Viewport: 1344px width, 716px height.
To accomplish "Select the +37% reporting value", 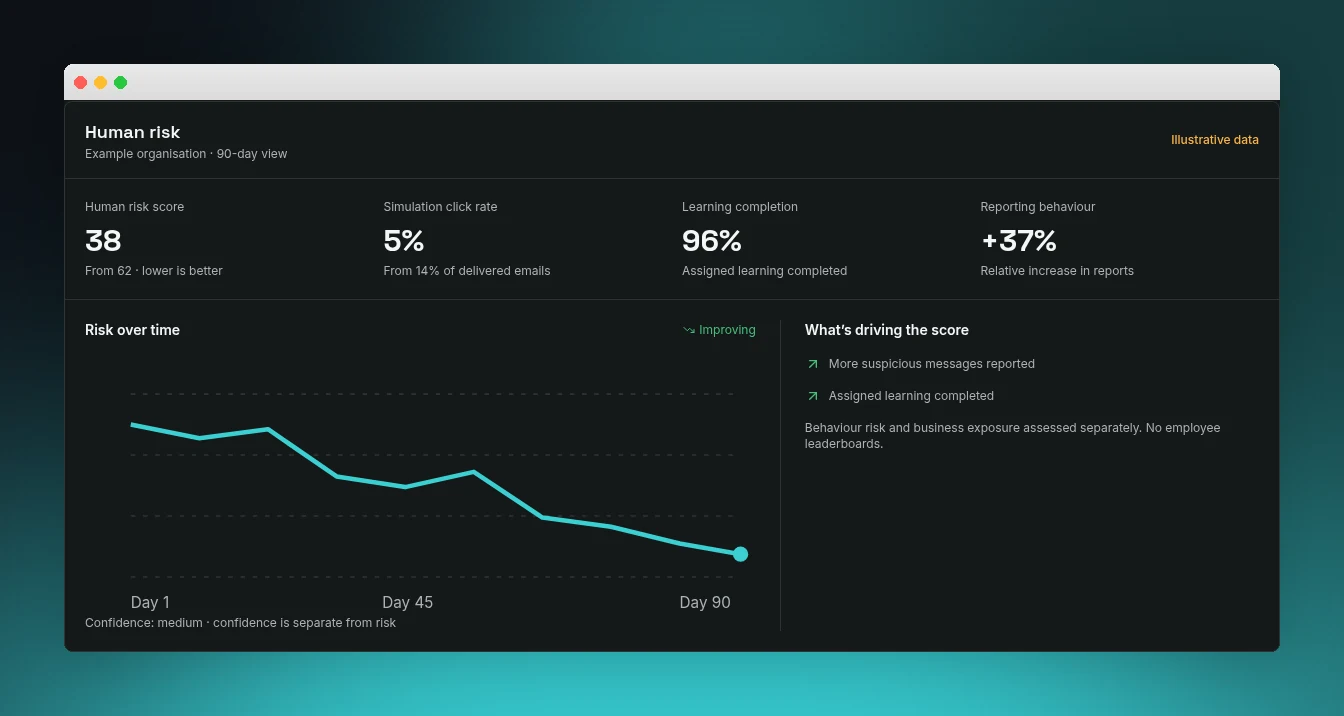I will tap(1019, 241).
